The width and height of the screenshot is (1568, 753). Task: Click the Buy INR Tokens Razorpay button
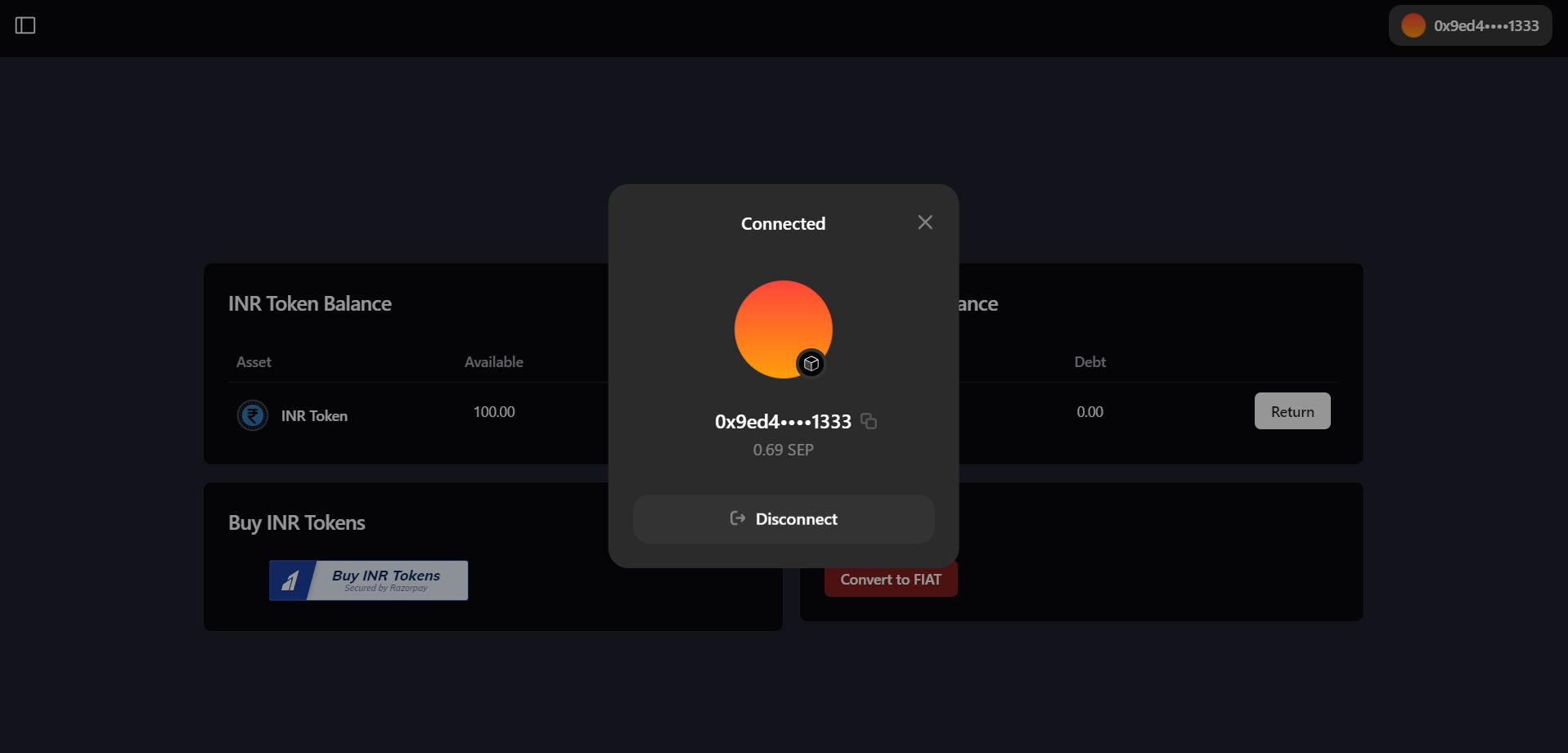[x=368, y=580]
